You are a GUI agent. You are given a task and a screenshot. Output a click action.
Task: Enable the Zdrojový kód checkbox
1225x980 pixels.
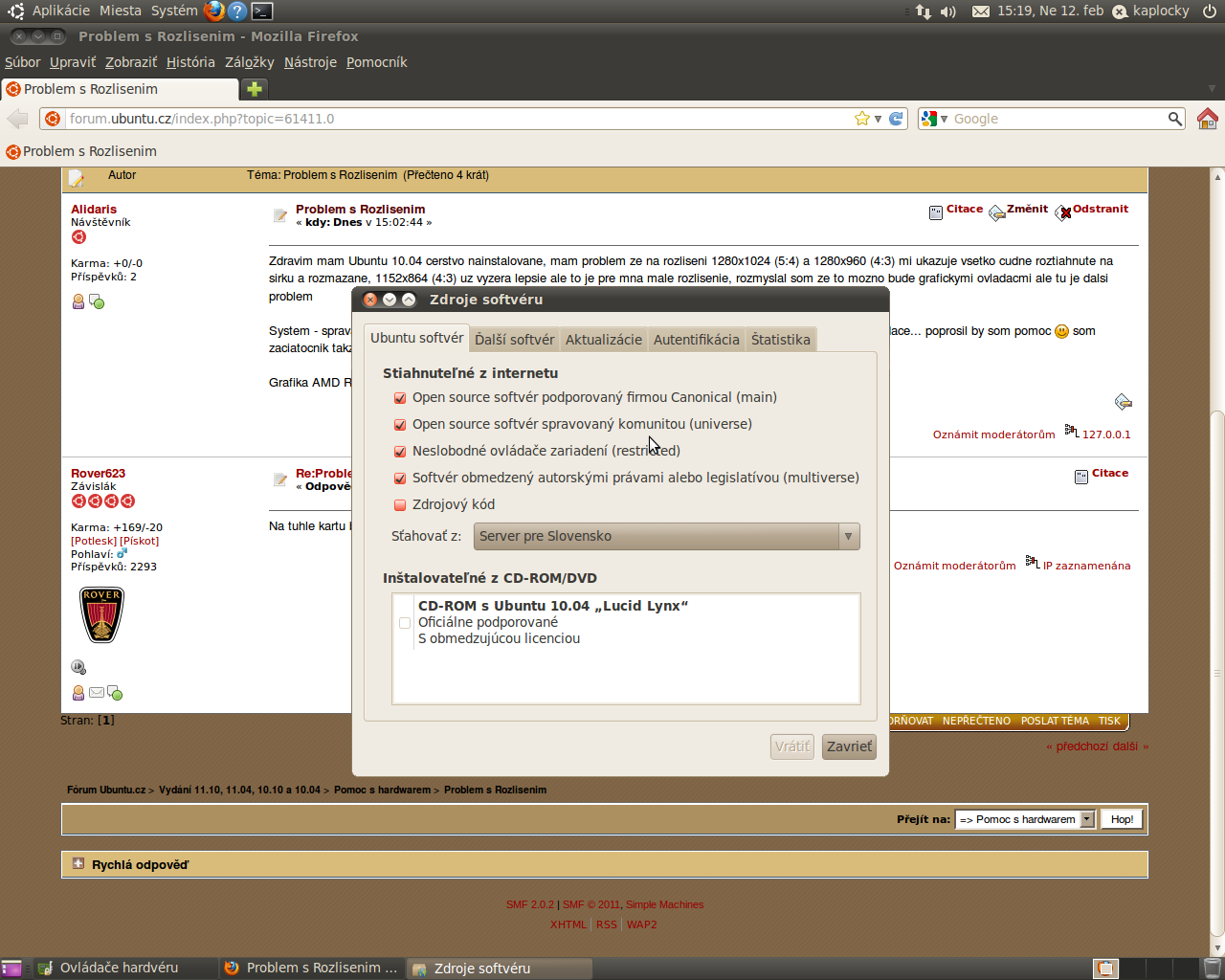click(400, 505)
